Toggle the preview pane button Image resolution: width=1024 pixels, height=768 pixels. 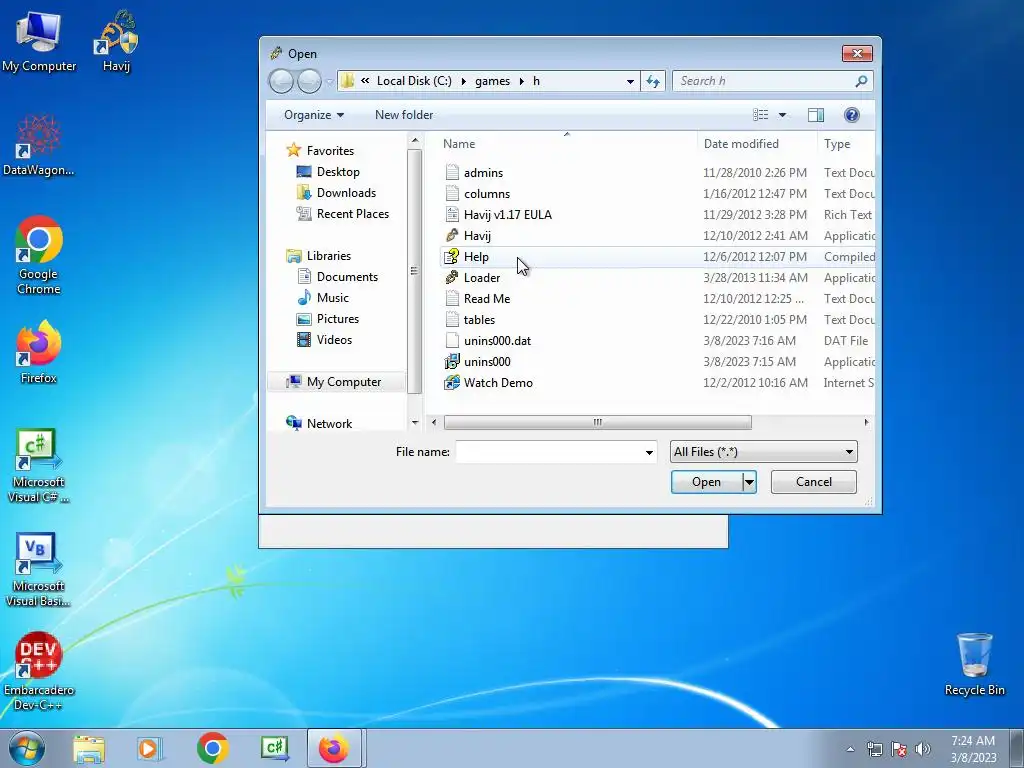pos(816,115)
